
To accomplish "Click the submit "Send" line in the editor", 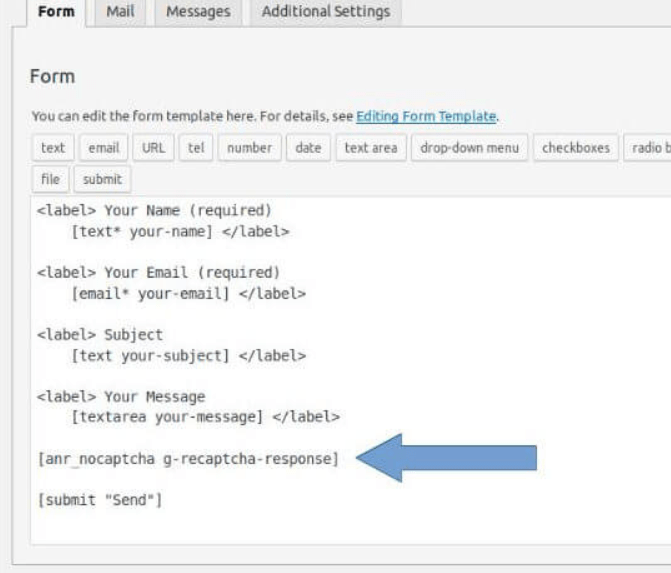I will point(100,499).
